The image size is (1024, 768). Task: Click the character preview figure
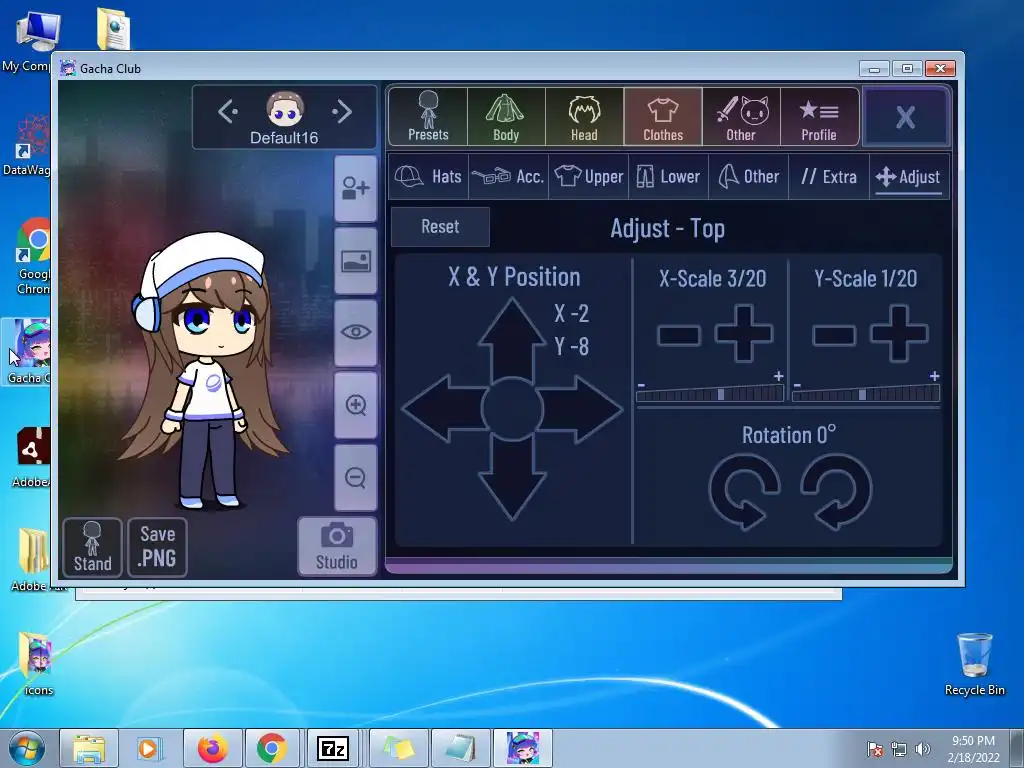point(203,371)
